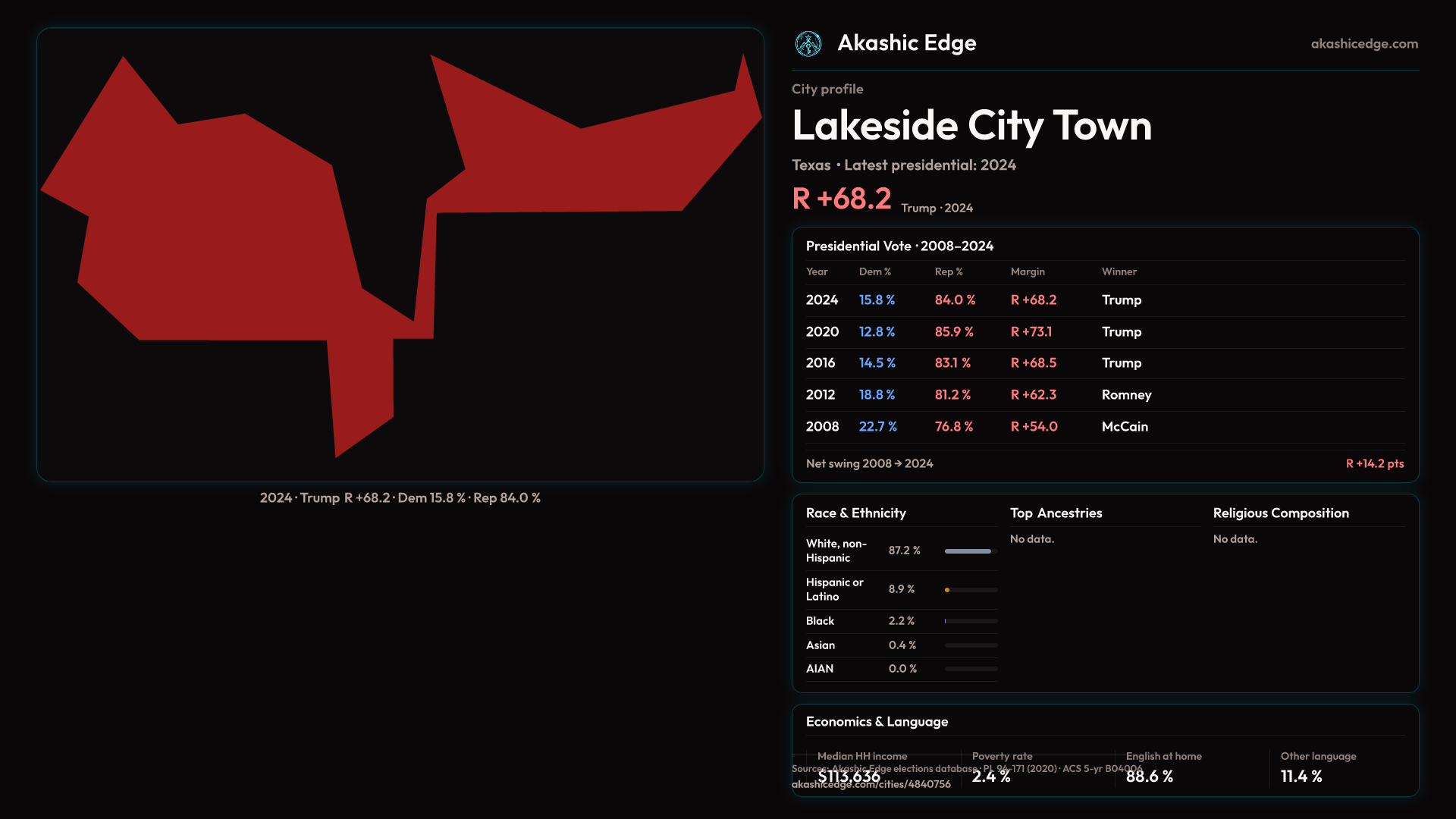1456x819 pixels.
Task: Click the Other language 11.4 % stat
Action: [1301, 777]
